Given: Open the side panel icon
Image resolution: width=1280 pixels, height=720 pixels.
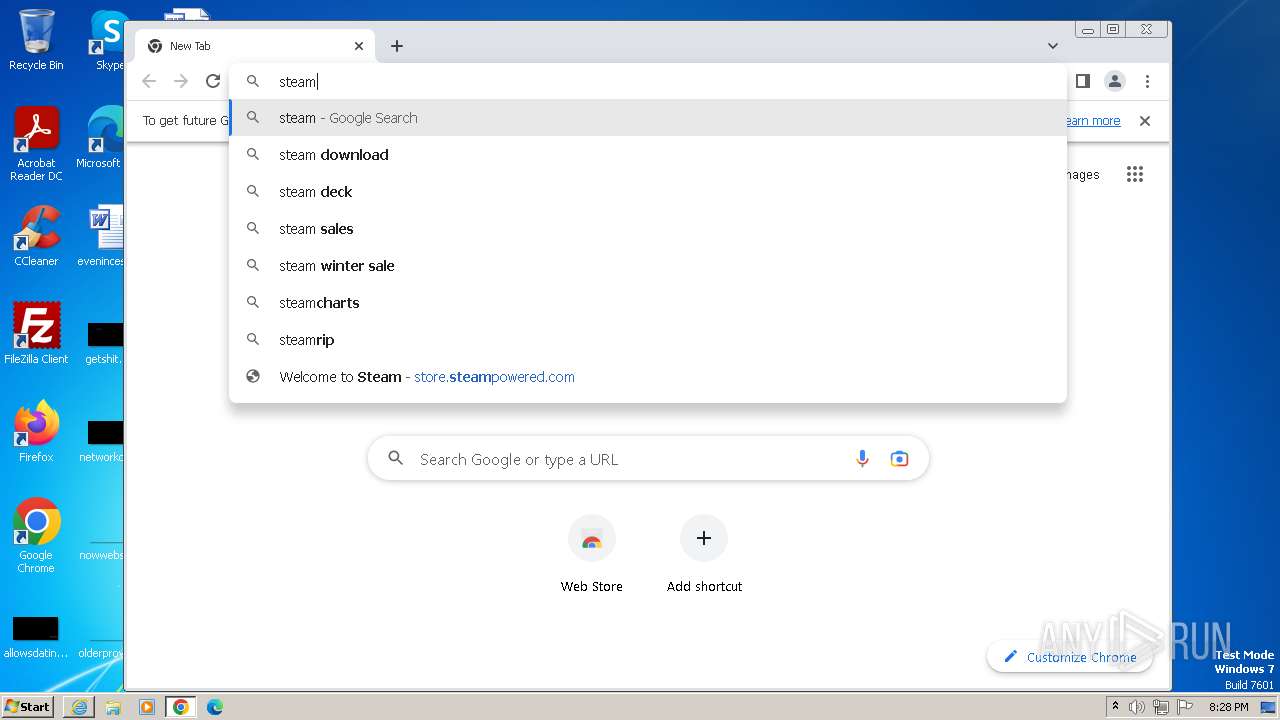Looking at the screenshot, I should coord(1082,81).
